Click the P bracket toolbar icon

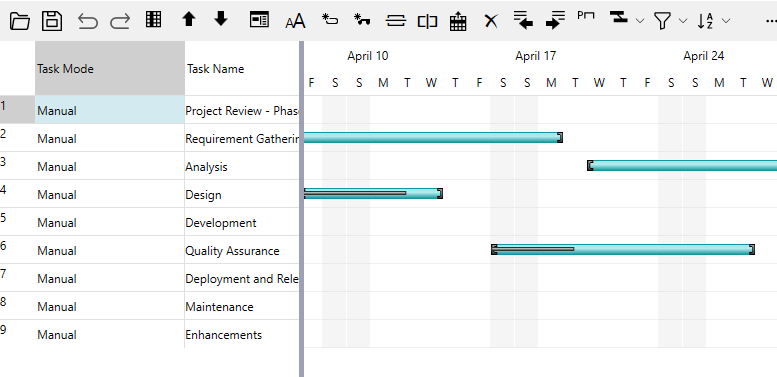tap(586, 15)
